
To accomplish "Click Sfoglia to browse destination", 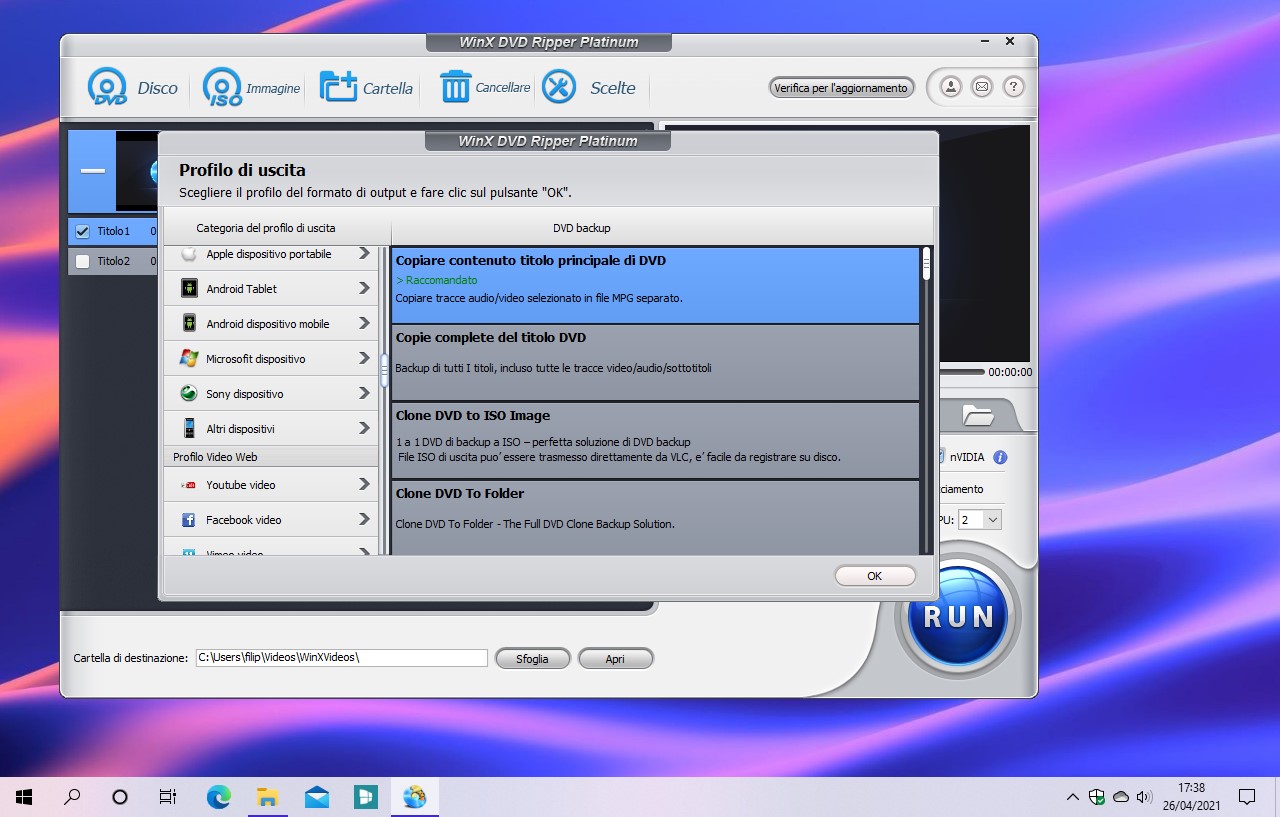I will point(532,659).
